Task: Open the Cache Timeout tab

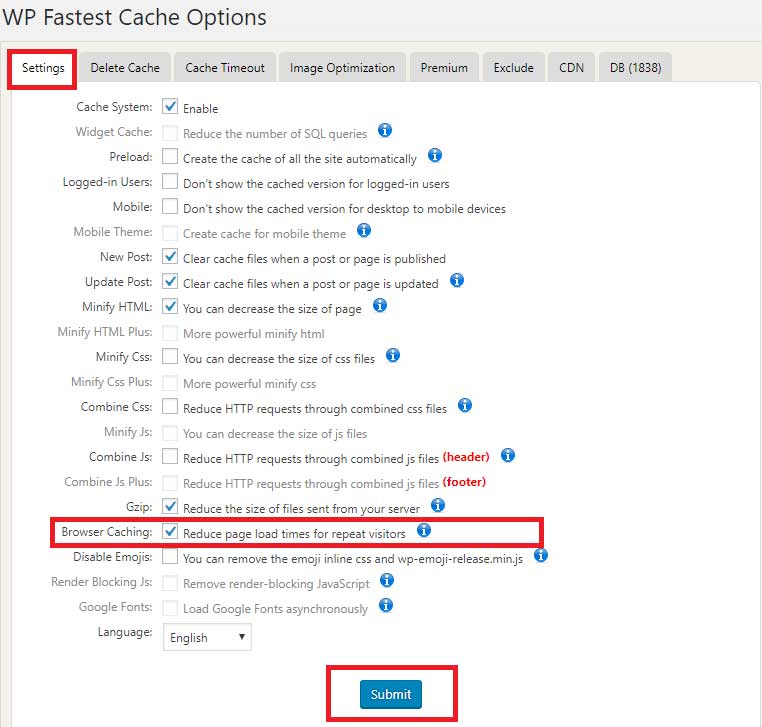Action: coord(225,68)
